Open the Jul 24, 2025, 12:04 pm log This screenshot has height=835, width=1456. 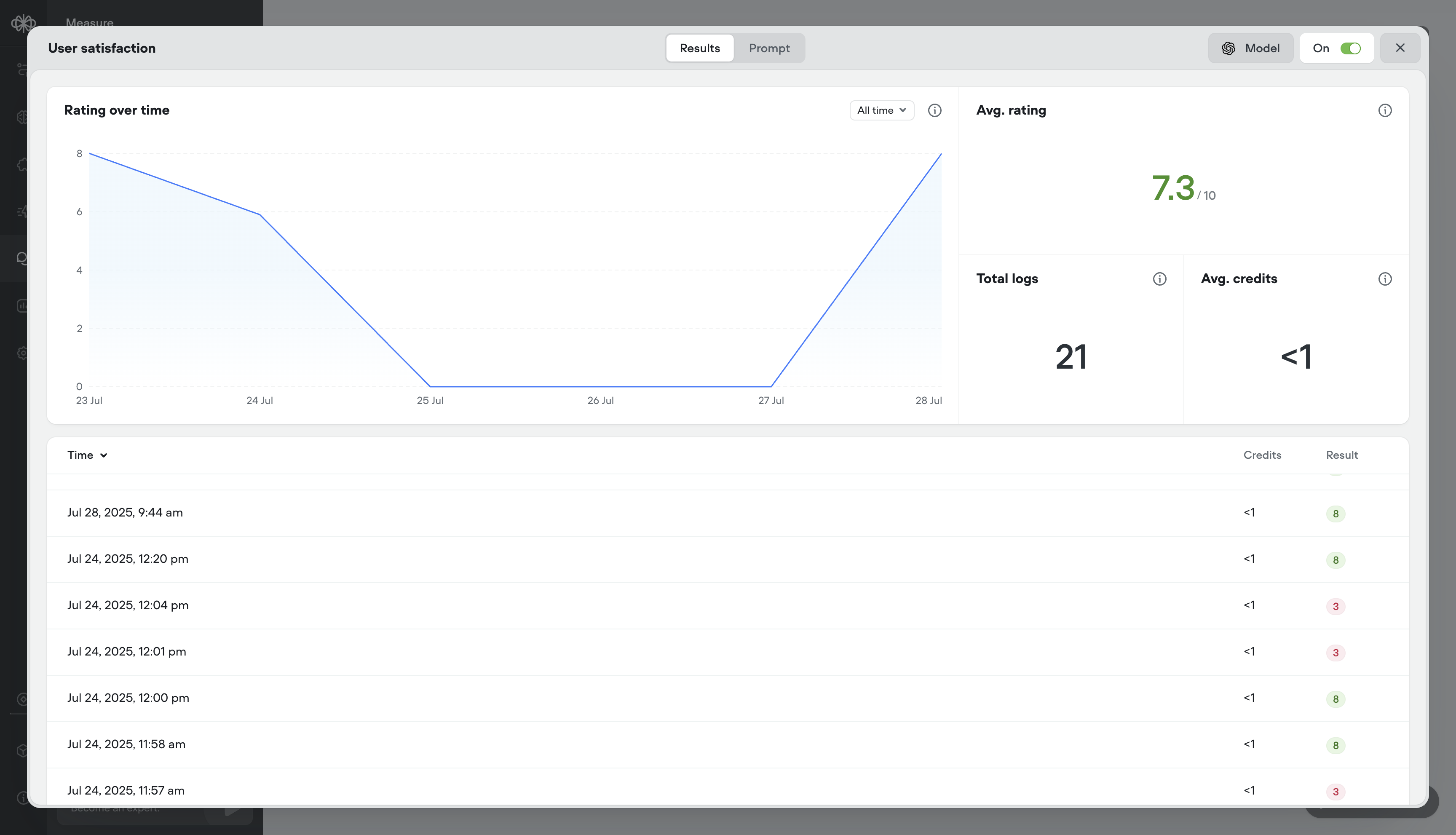pos(128,605)
